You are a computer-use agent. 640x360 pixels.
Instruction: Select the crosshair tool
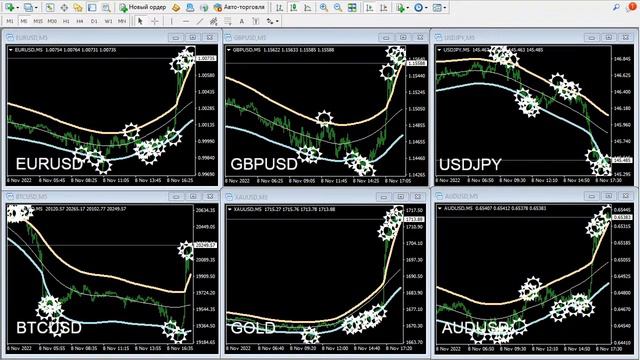click(x=155, y=21)
